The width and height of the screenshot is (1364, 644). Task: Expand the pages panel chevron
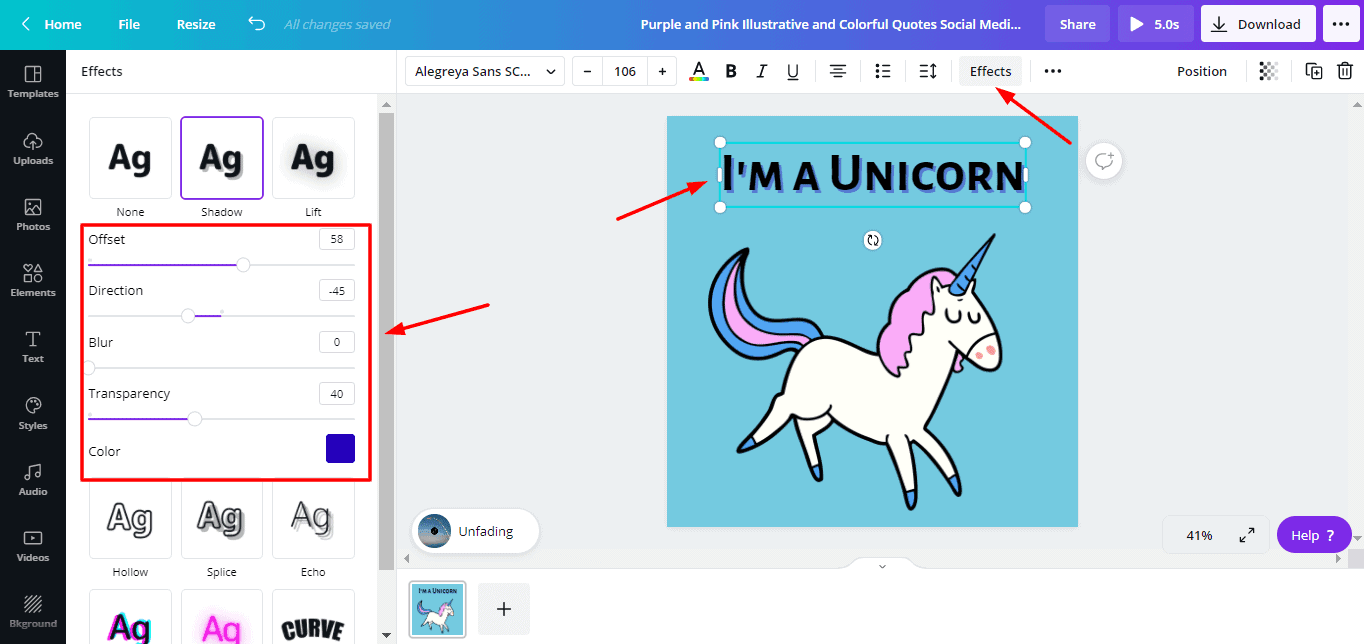click(x=882, y=566)
